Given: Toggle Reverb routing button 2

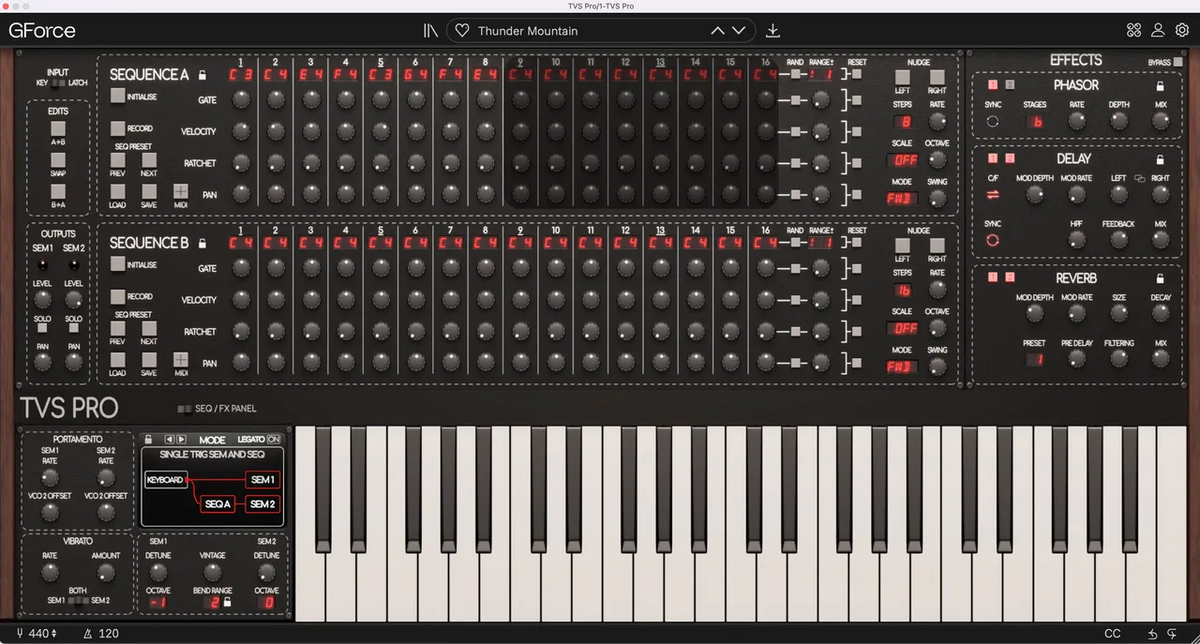Looking at the screenshot, I should (x=1009, y=278).
